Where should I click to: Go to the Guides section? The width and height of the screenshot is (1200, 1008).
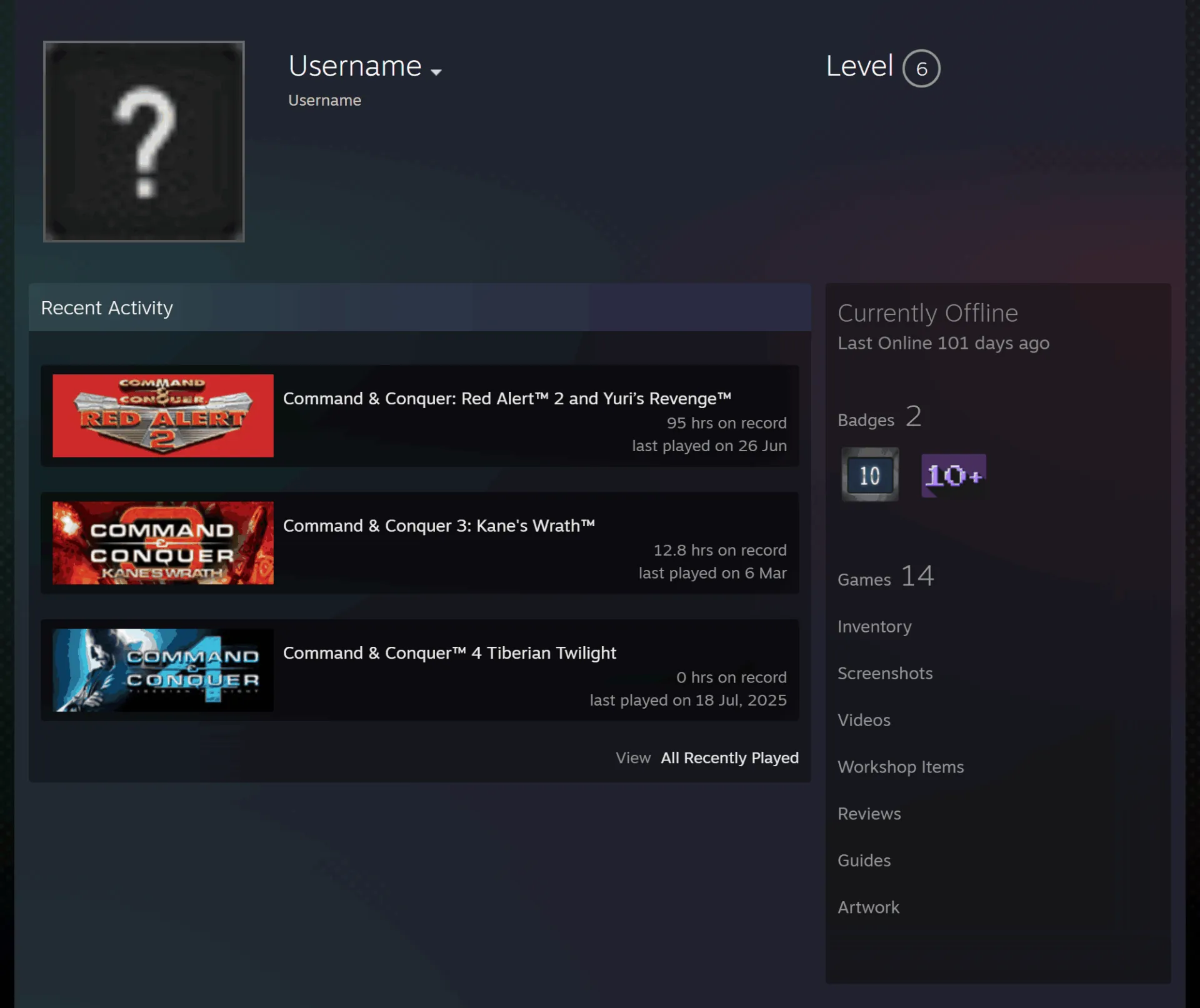864,861
